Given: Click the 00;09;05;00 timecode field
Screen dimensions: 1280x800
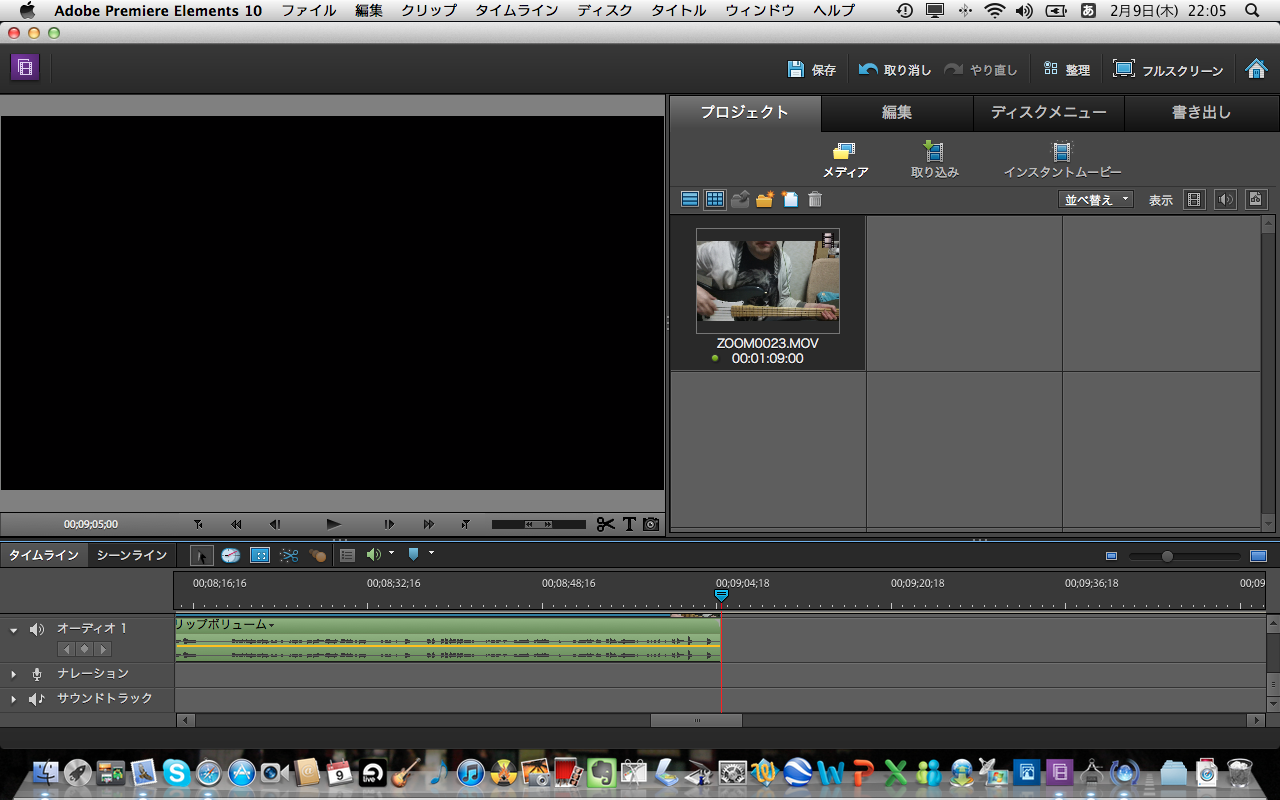Looking at the screenshot, I should (x=91, y=524).
